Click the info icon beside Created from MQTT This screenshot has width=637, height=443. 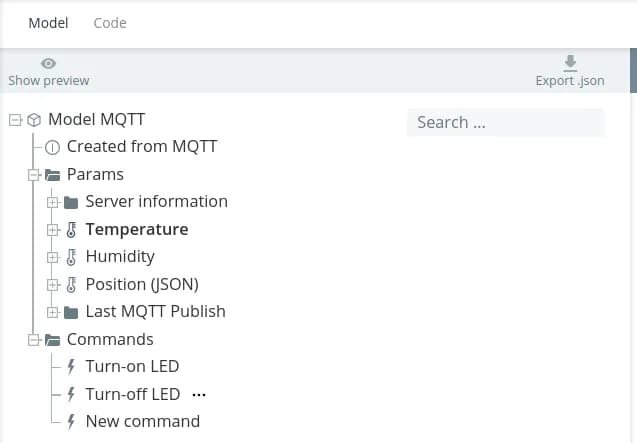(x=53, y=147)
